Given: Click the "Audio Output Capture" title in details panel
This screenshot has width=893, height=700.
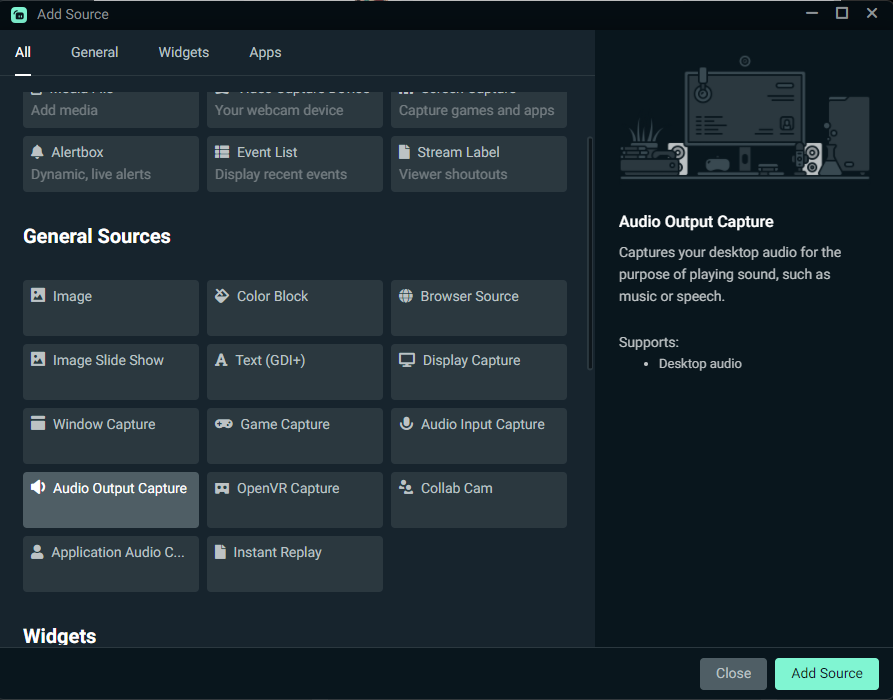Looking at the screenshot, I should click(696, 222).
